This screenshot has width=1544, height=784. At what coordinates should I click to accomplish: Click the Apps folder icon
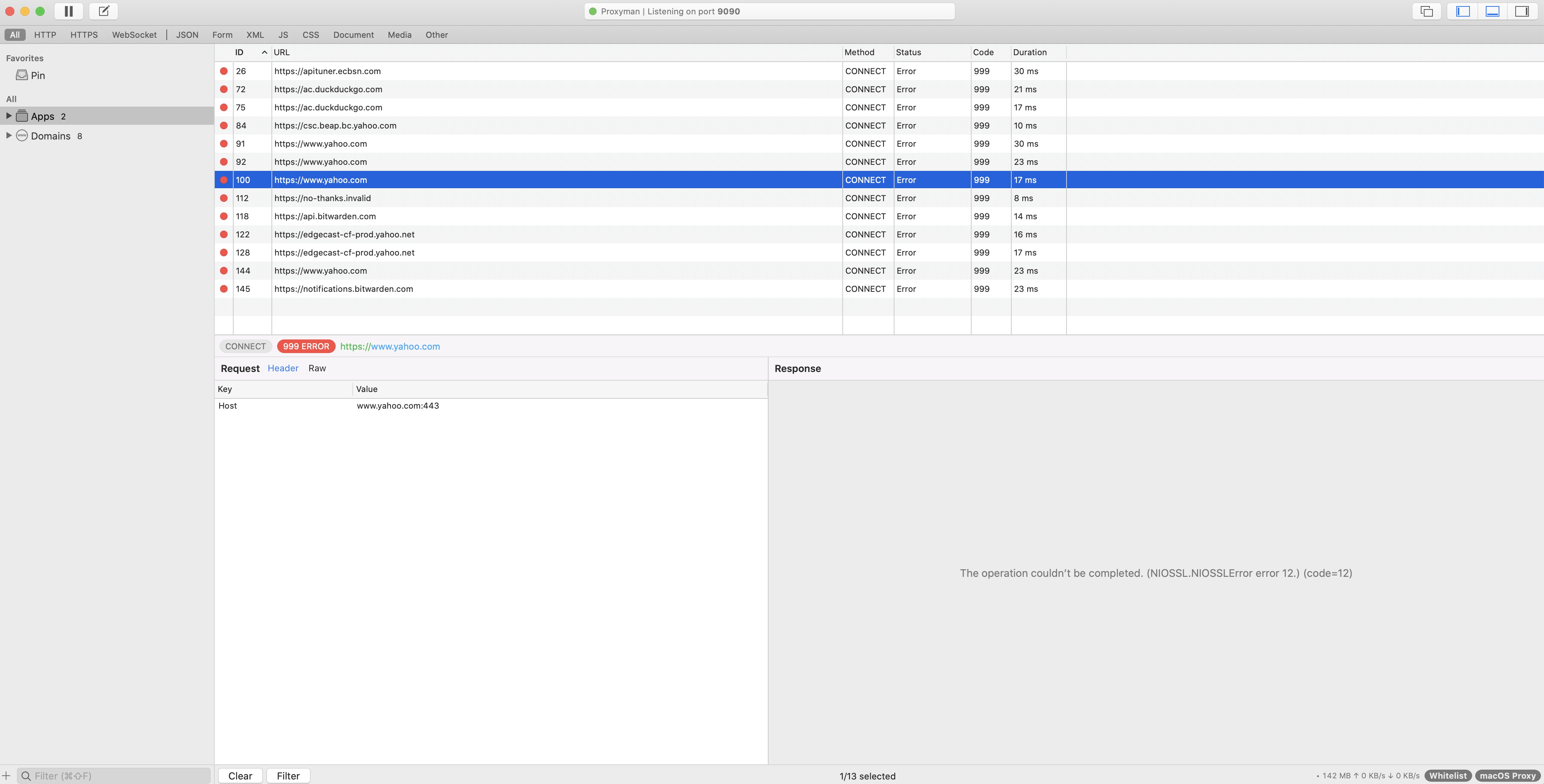click(22, 116)
